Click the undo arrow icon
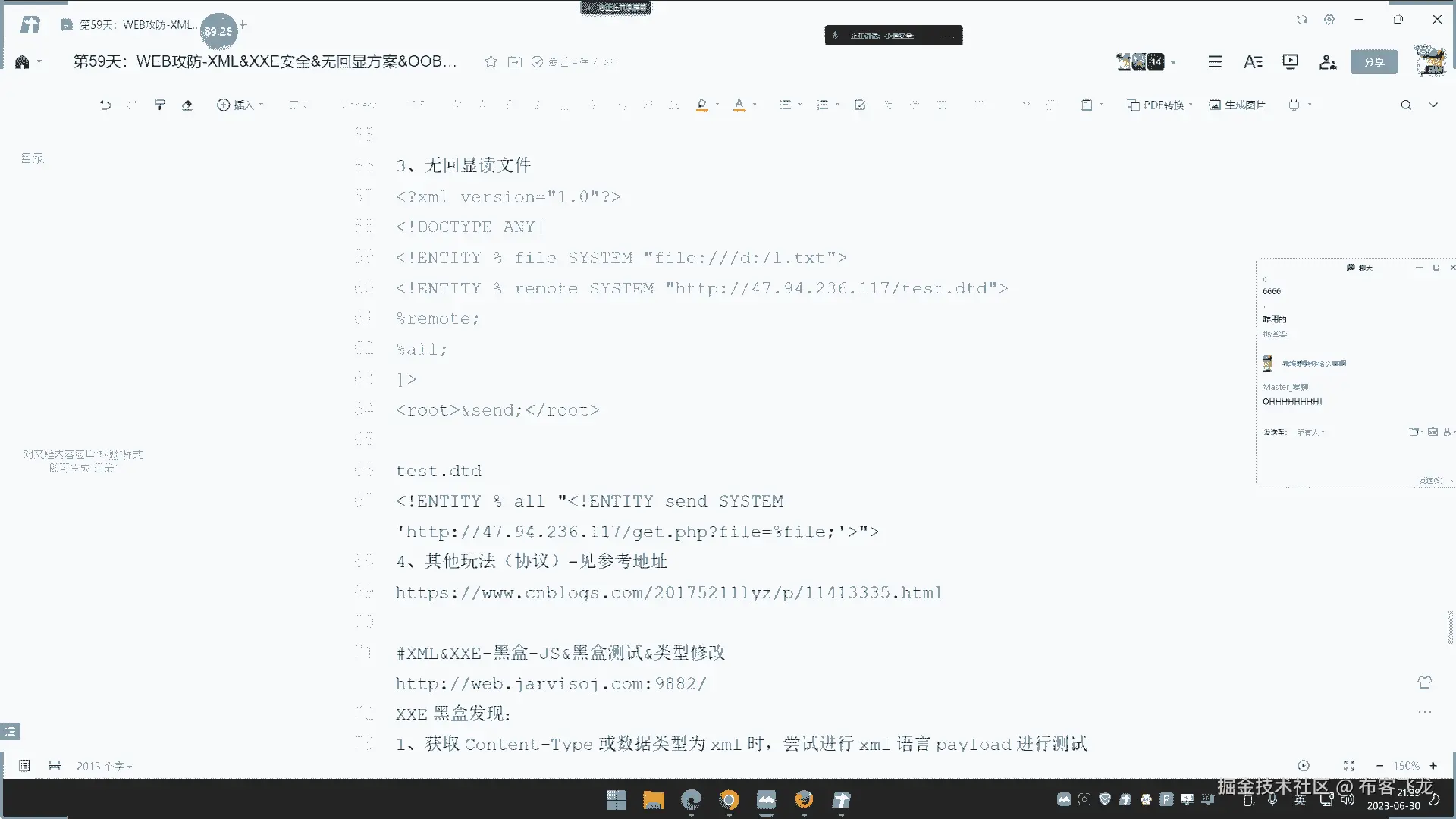Image resolution: width=1456 pixels, height=819 pixels. tap(105, 105)
